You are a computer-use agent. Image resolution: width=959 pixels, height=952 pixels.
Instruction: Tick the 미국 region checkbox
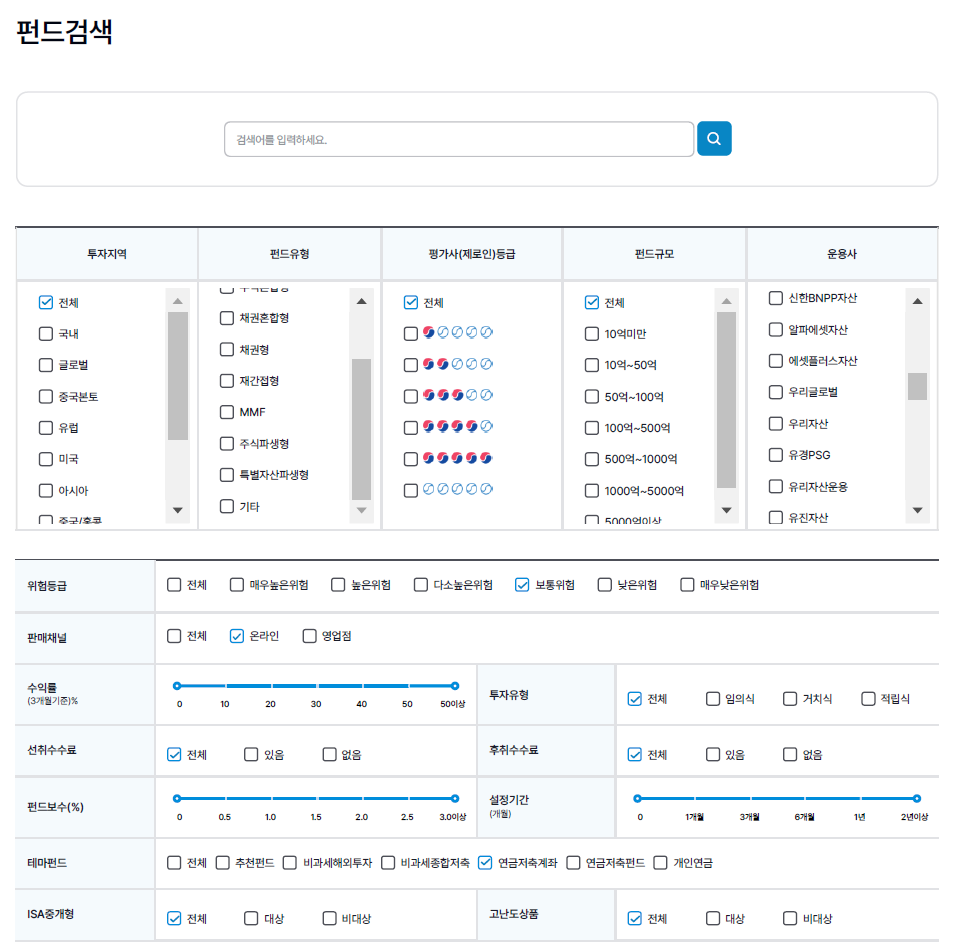[46, 459]
